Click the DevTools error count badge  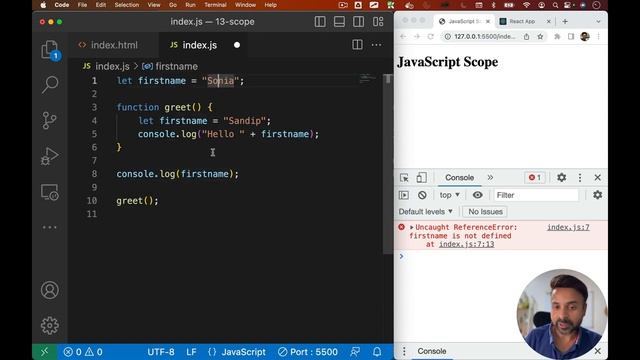coord(535,178)
